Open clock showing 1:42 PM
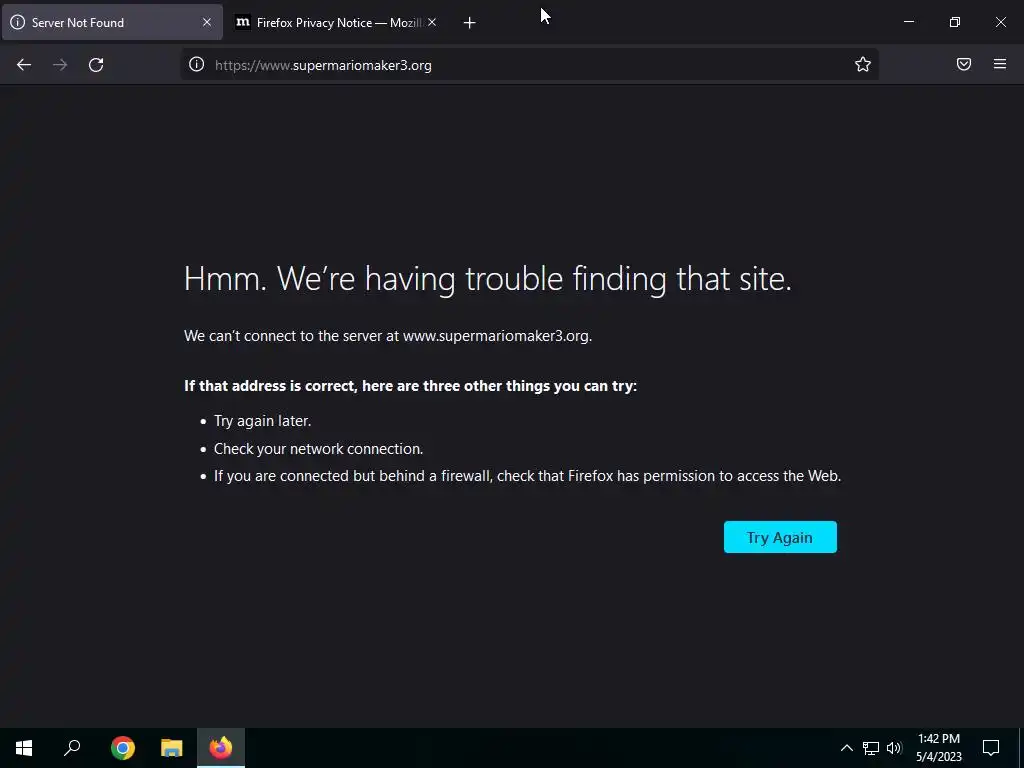Image resolution: width=1024 pixels, height=768 pixels. click(939, 748)
